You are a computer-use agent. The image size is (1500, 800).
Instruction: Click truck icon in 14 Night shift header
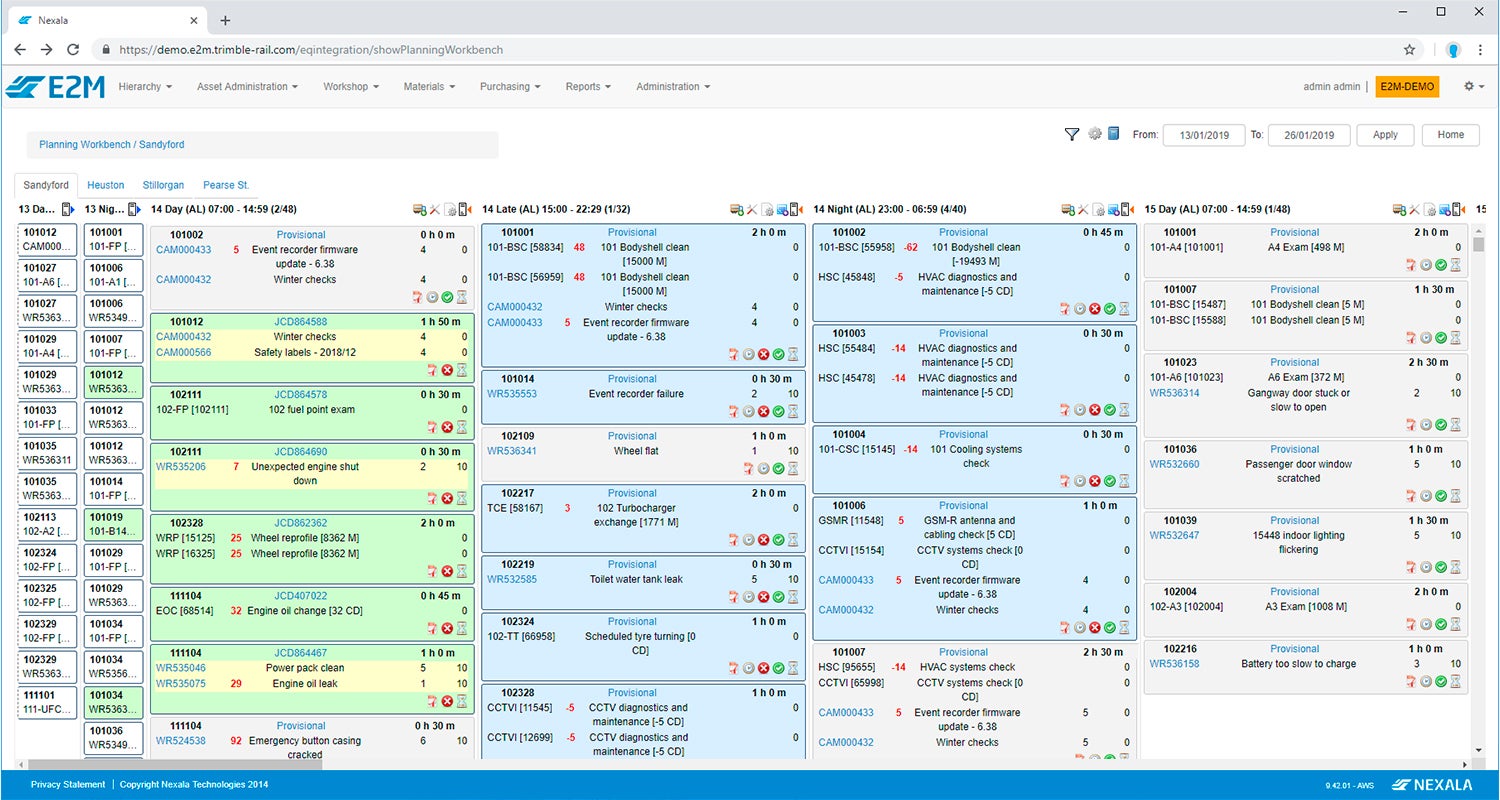tap(1068, 210)
